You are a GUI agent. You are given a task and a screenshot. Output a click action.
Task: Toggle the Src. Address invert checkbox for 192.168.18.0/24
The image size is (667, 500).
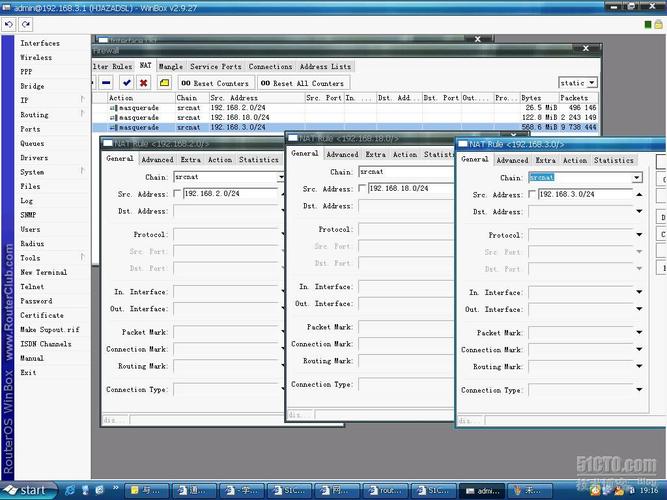362,188
